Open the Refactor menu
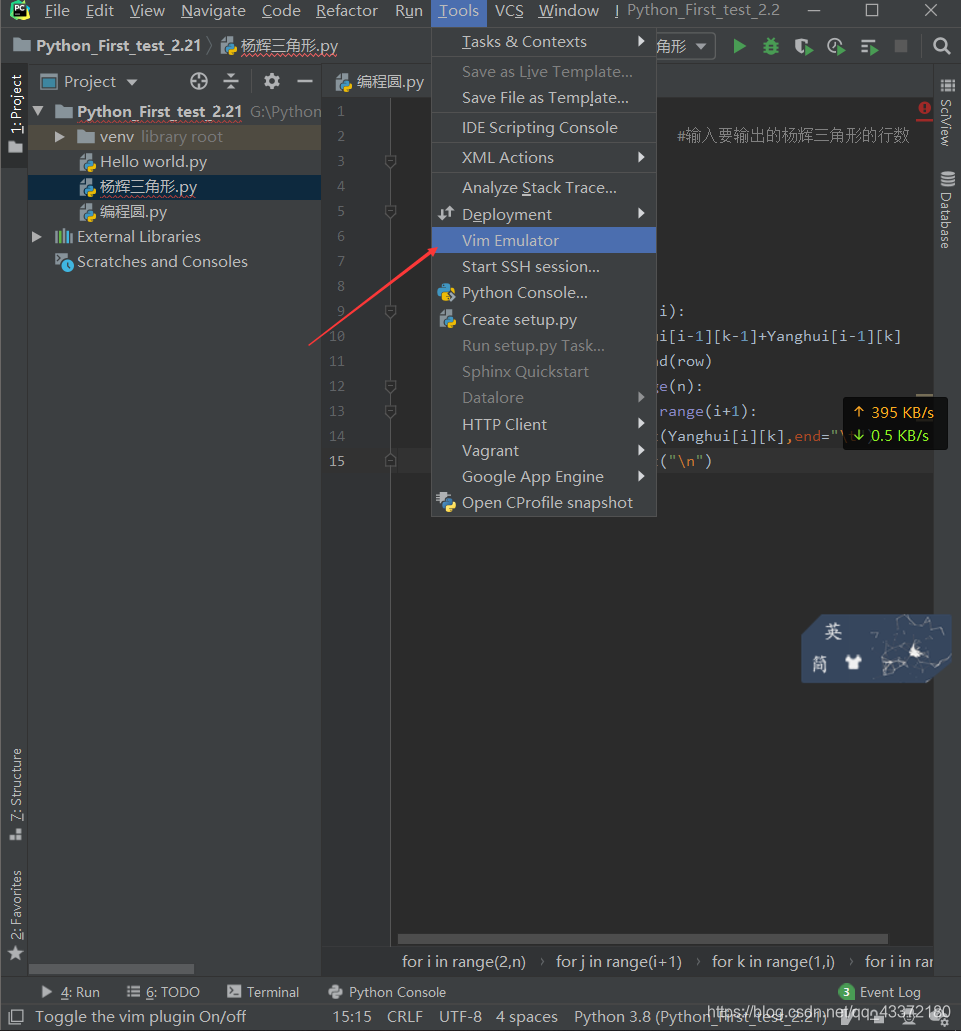The width and height of the screenshot is (961, 1031). pyautogui.click(x=346, y=11)
